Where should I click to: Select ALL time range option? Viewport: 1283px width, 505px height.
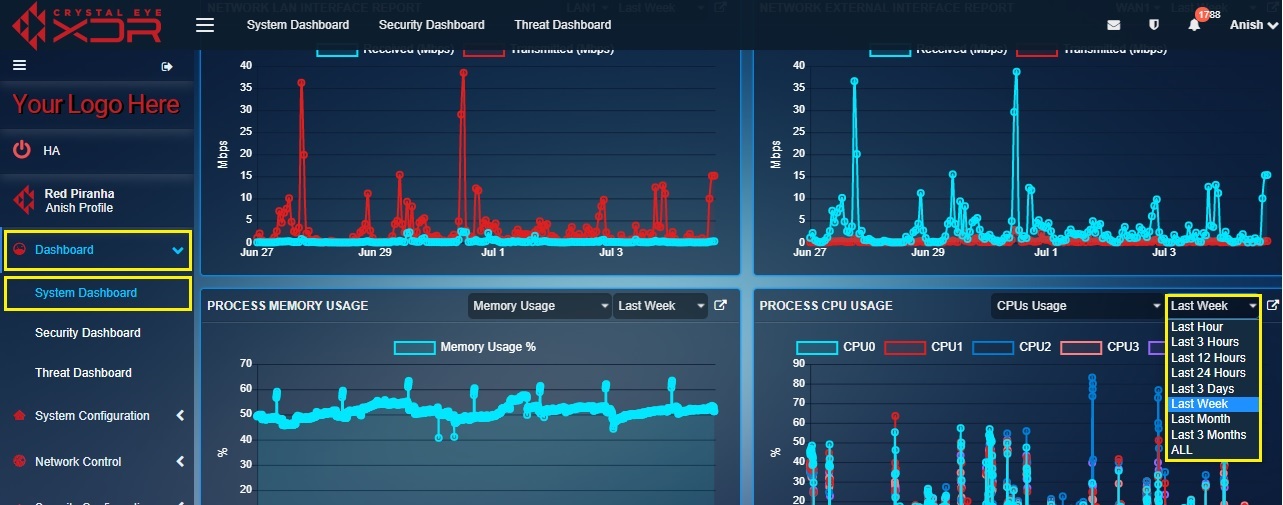[1213, 450]
